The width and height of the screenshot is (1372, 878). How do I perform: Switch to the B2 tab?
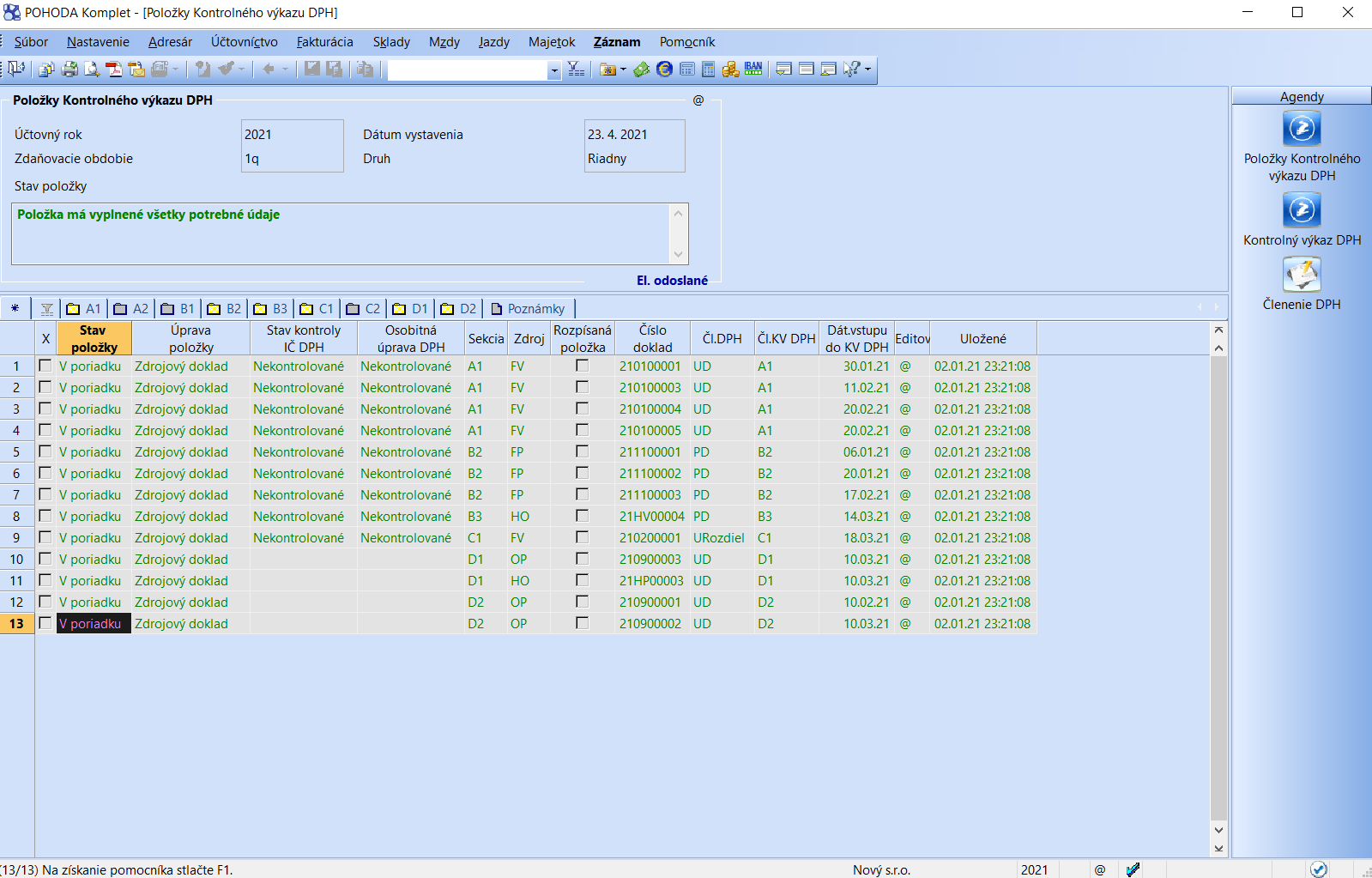tap(224, 308)
